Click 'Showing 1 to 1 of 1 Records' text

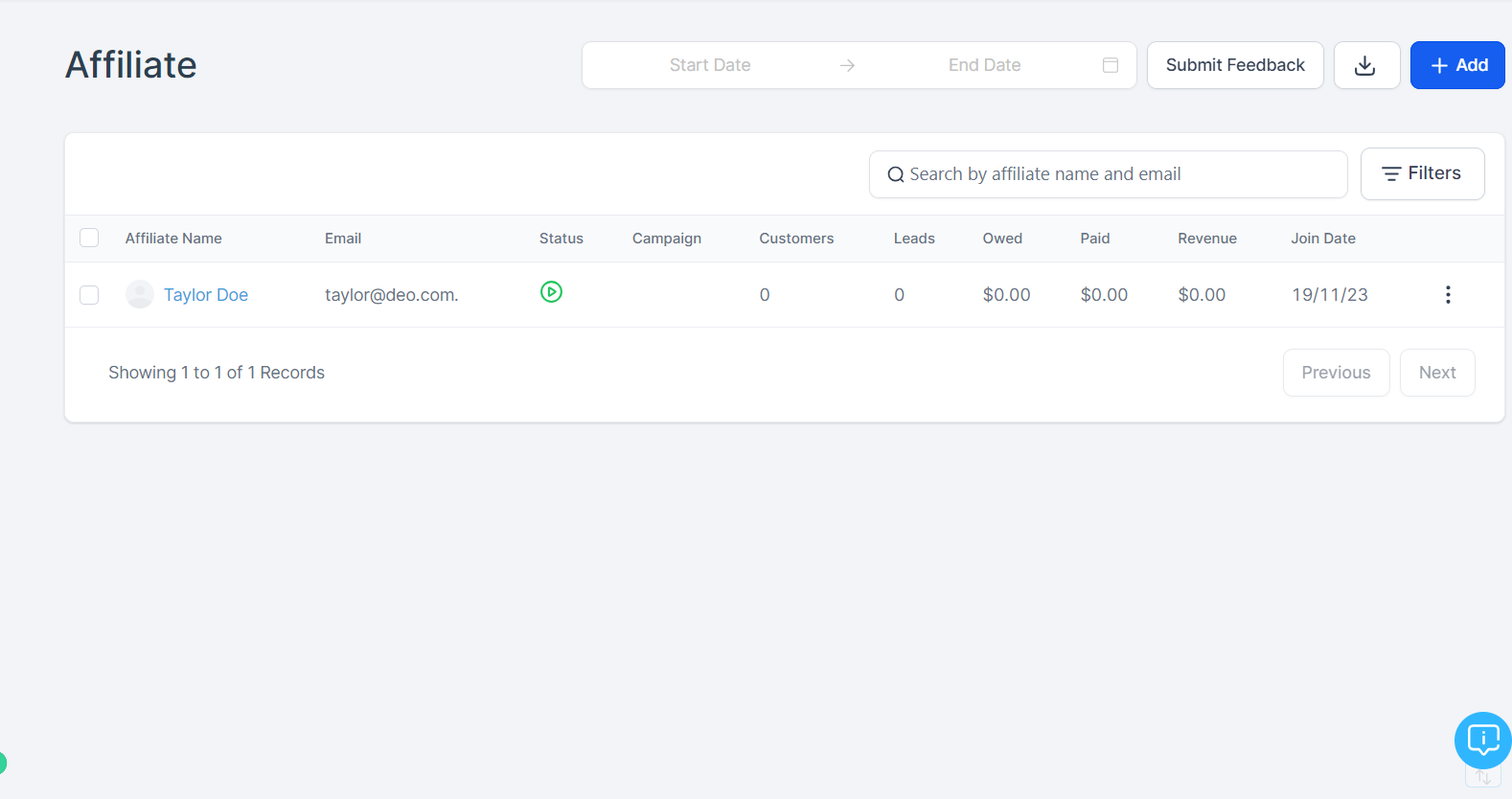pyautogui.click(x=217, y=373)
